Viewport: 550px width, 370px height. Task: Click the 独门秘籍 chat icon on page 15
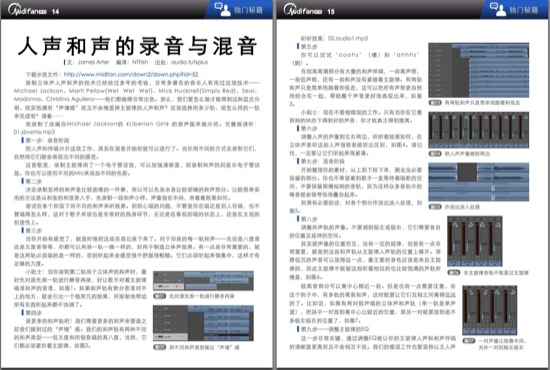498,9
